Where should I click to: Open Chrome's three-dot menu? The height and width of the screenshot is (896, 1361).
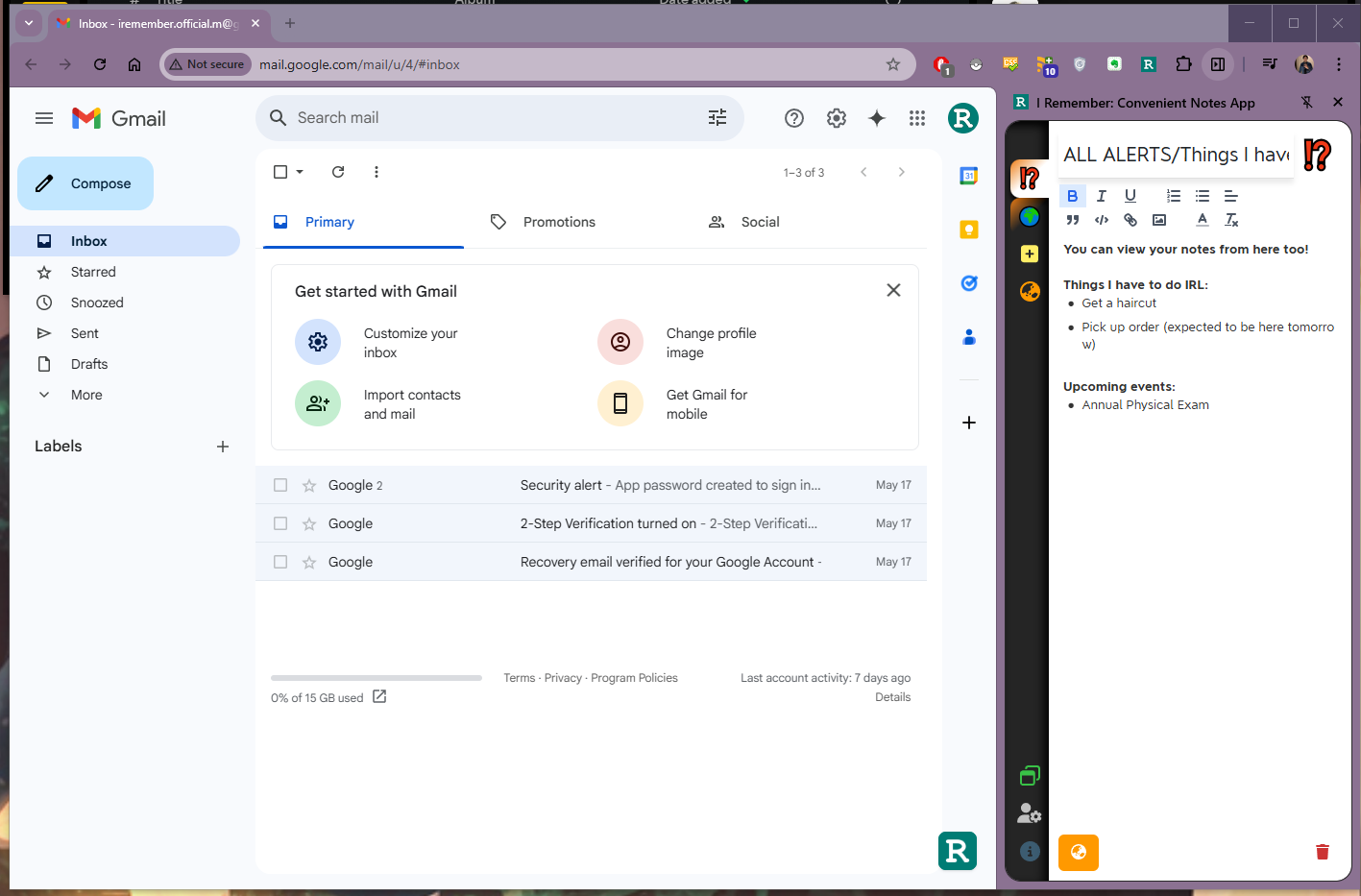[x=1339, y=64]
